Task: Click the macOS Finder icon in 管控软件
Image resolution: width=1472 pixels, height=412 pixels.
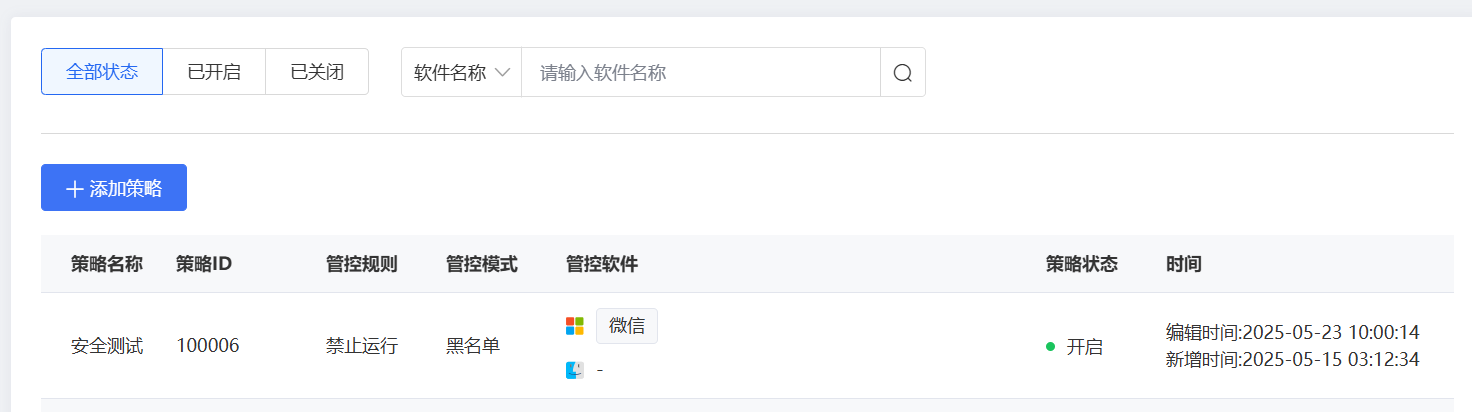Action: (x=574, y=370)
